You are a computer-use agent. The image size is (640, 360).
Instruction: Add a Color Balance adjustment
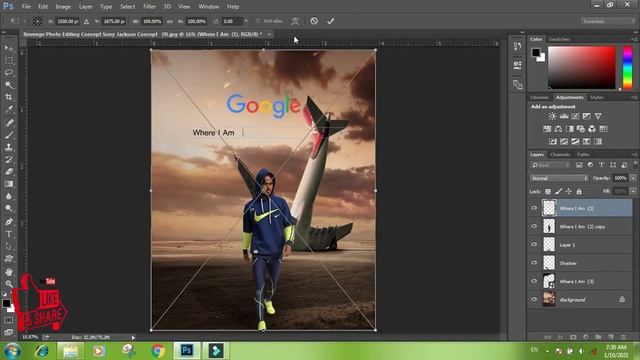pyautogui.click(x=558, y=129)
